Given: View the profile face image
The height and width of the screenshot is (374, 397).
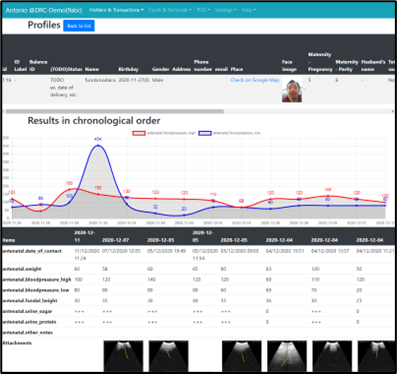Looking at the screenshot, I should 292,90.
